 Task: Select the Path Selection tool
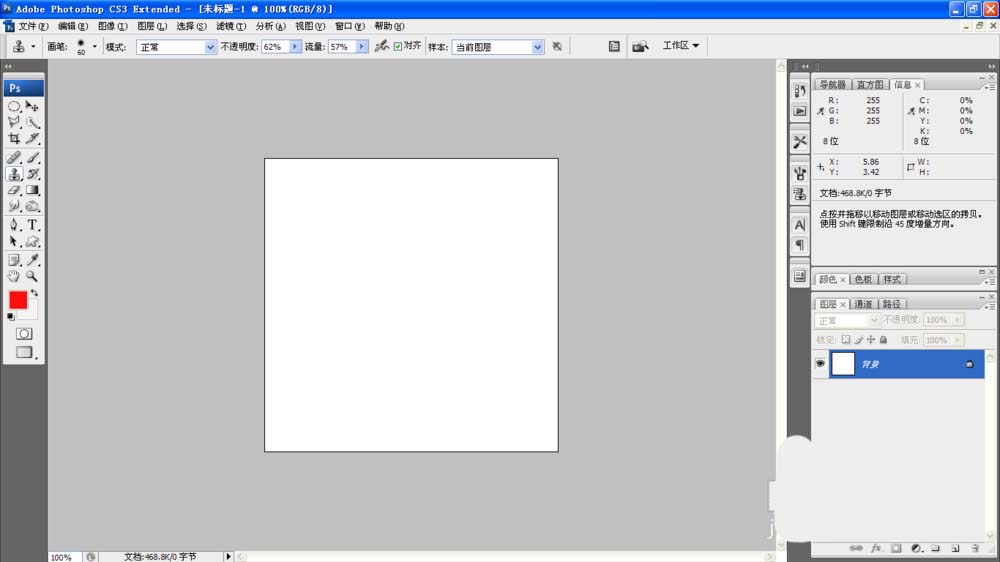tap(14, 241)
